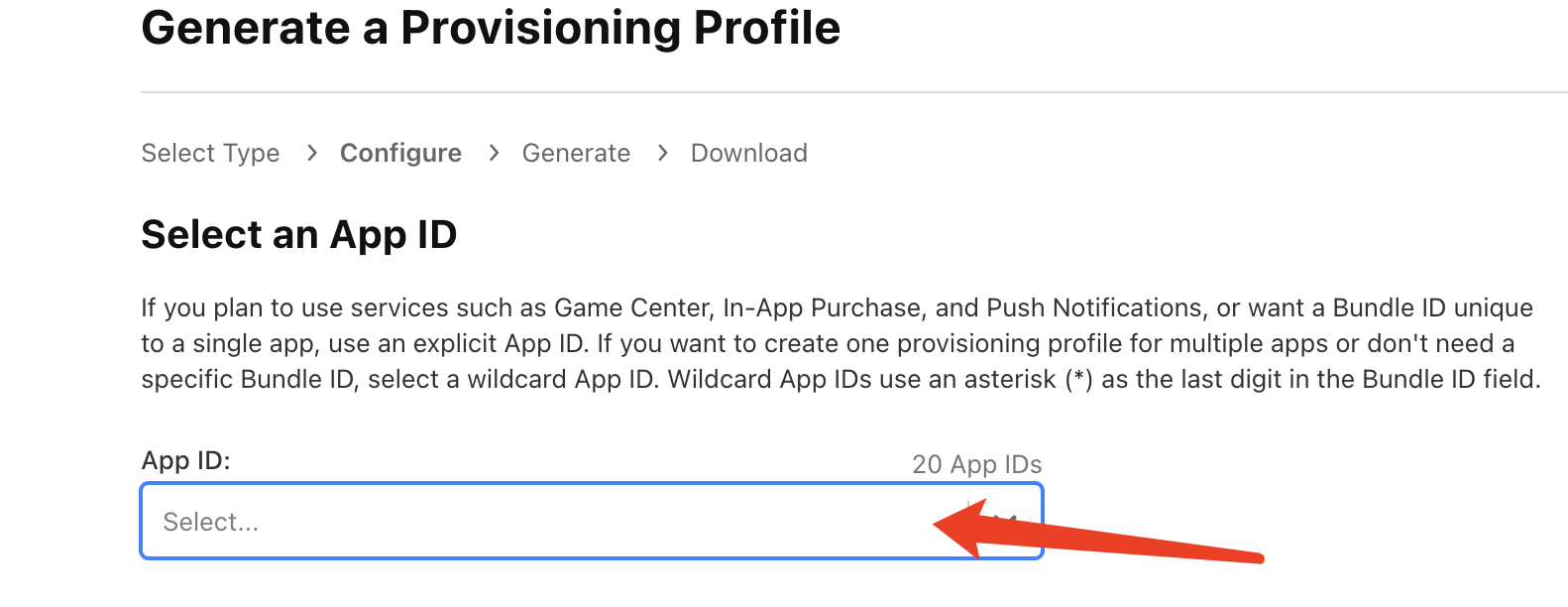Click the horizontal divider below the title

852,92
